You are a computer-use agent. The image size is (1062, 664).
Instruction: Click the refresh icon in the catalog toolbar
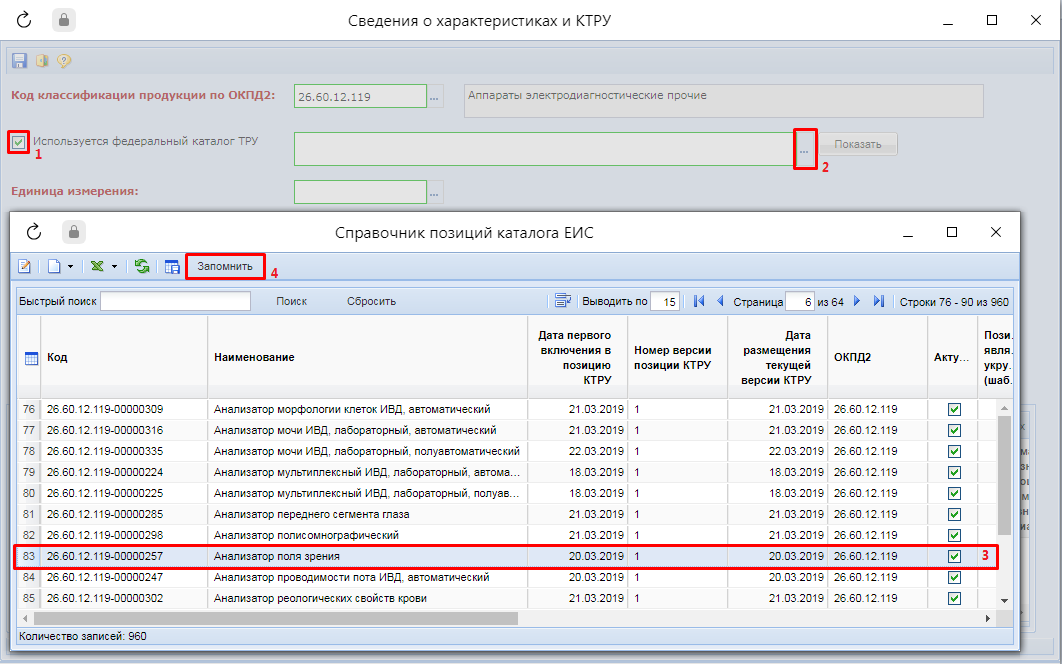[x=142, y=267]
